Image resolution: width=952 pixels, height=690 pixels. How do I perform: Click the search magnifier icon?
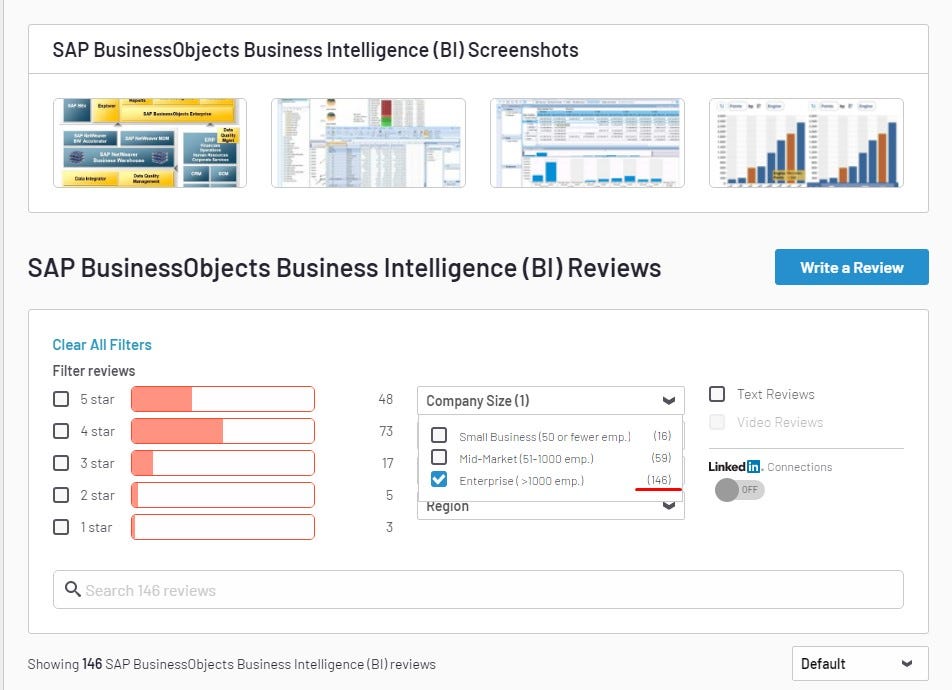72,589
